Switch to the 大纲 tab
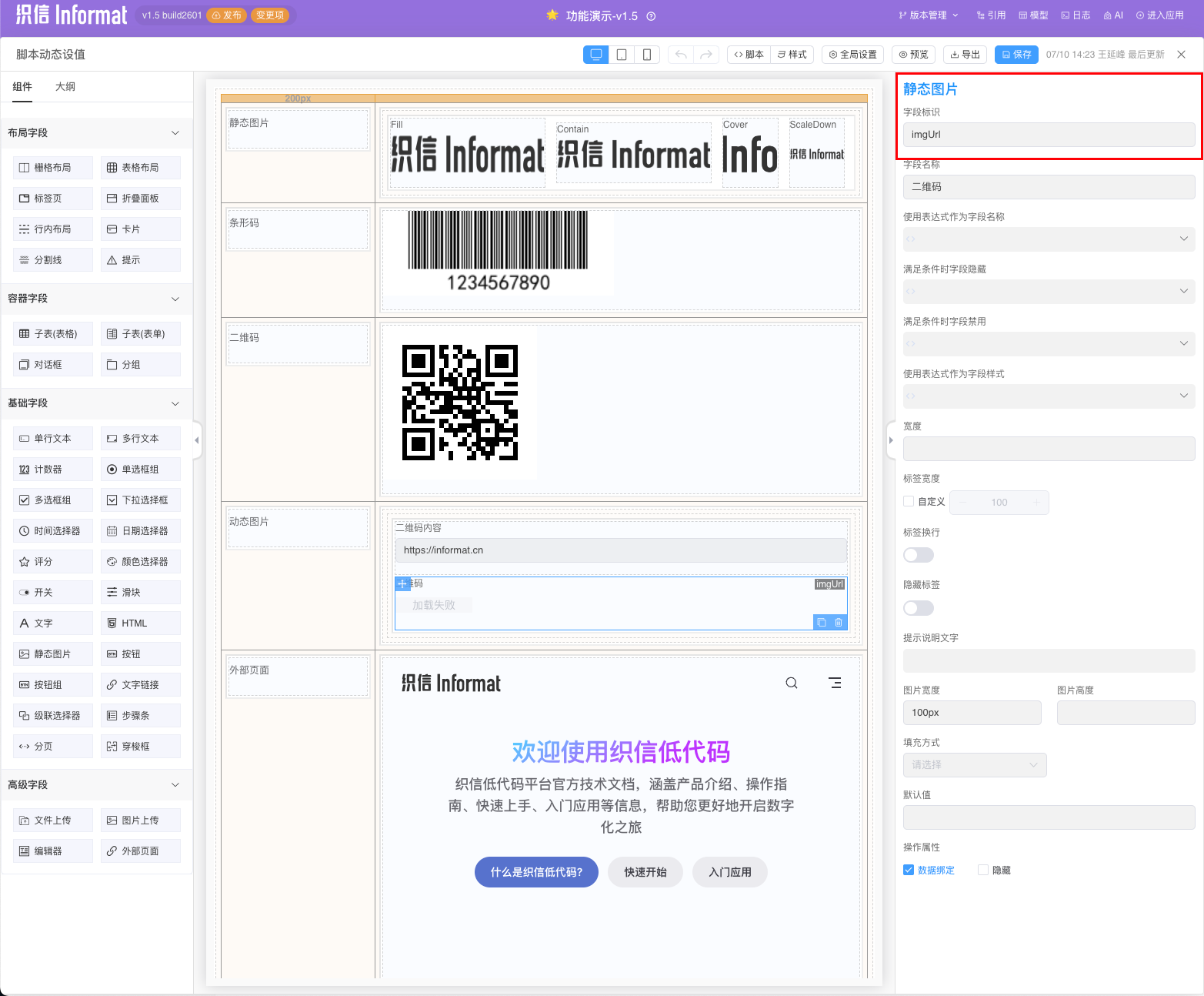Image resolution: width=1204 pixels, height=996 pixels. (65, 87)
